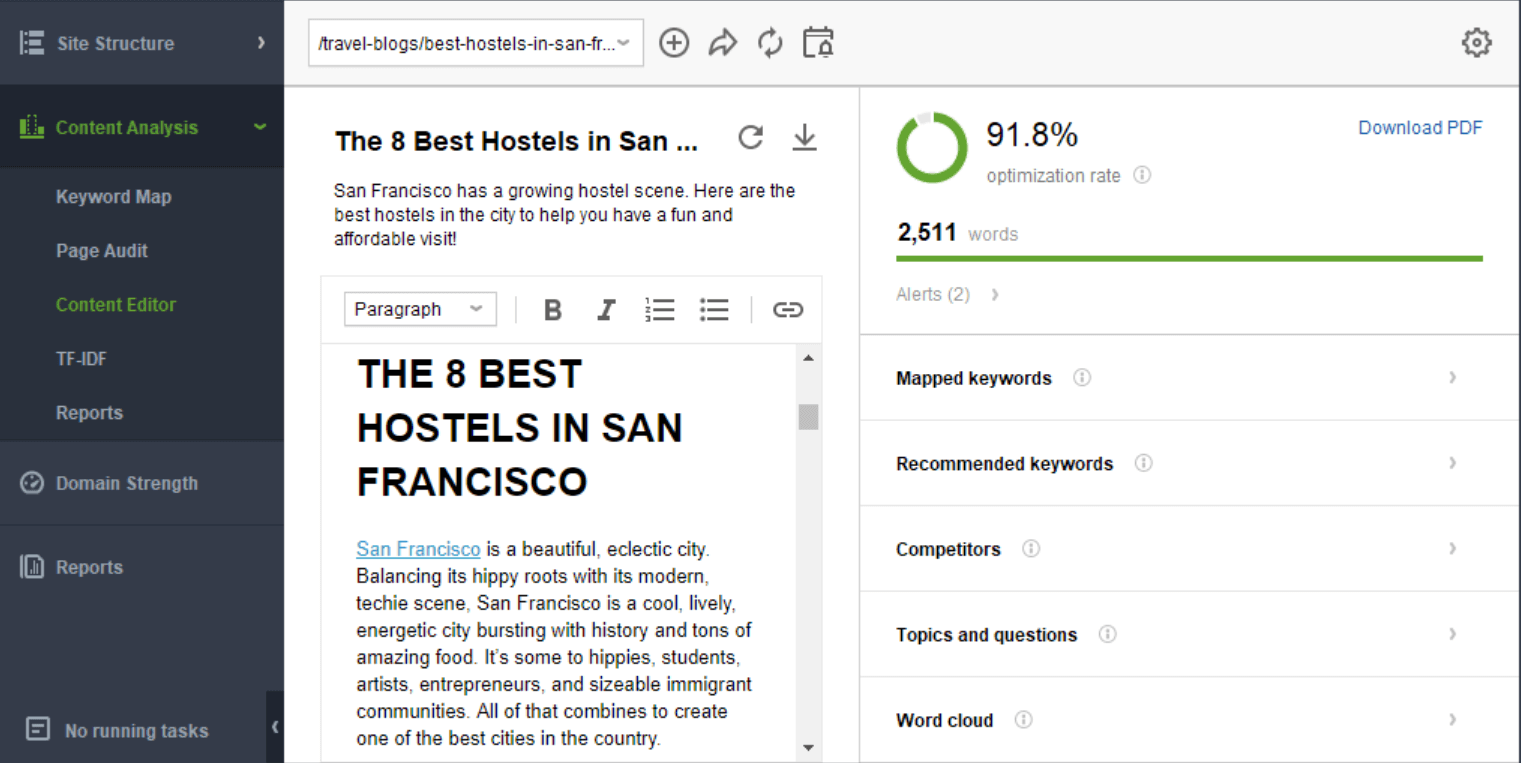Open Keyword Map in the sidebar

[114, 197]
